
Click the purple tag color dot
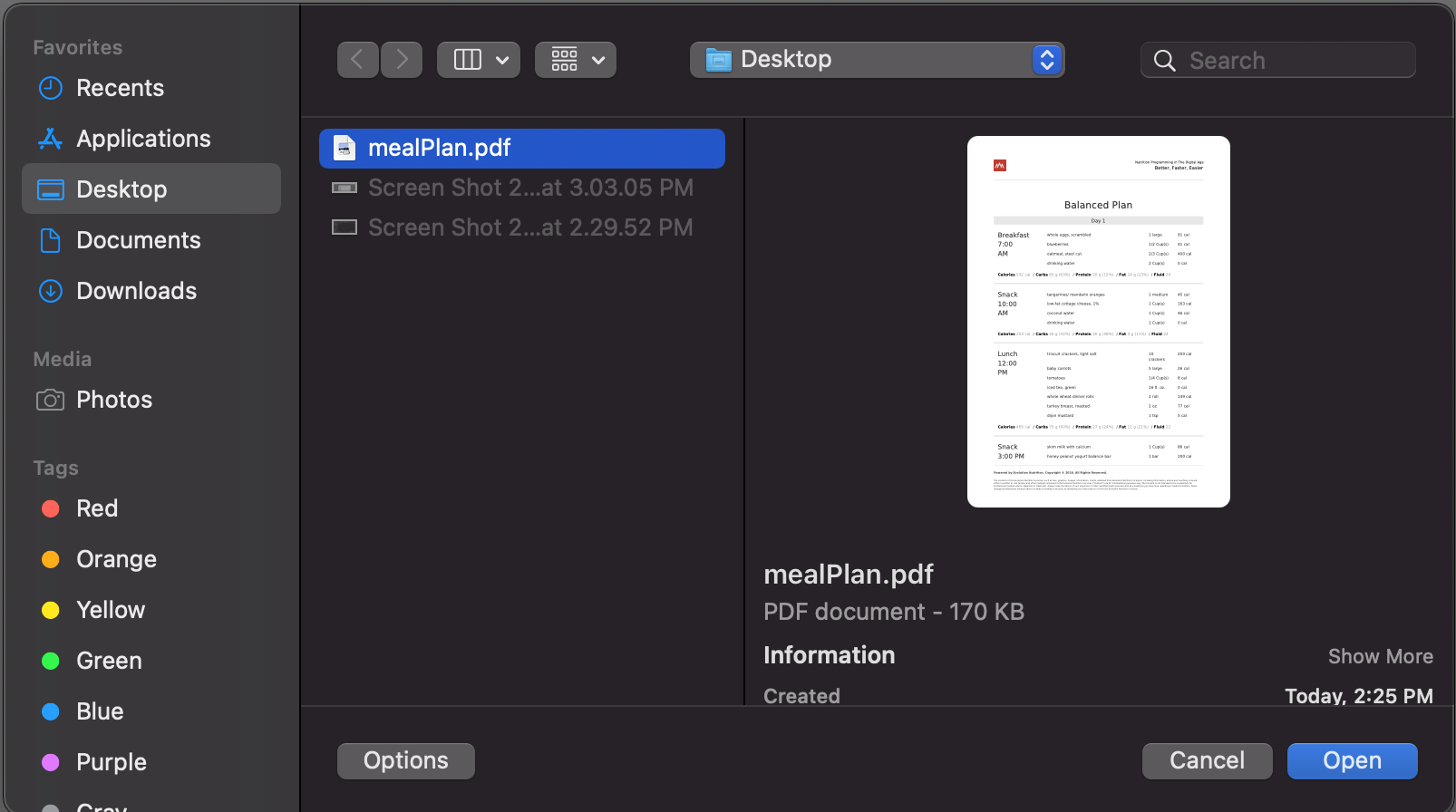(x=51, y=762)
